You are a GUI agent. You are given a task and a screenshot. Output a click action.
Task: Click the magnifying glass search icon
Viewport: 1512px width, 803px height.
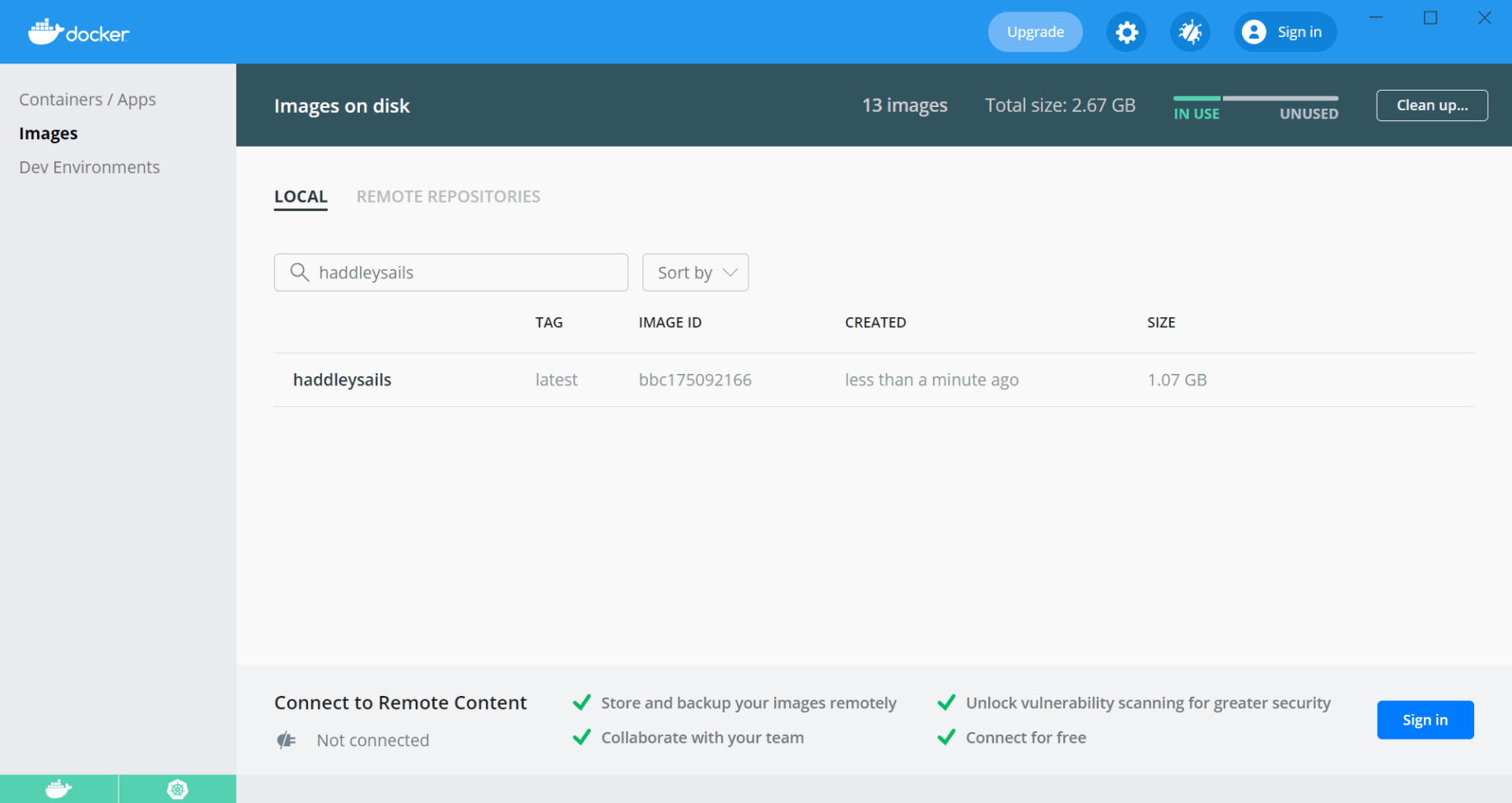pyautogui.click(x=299, y=273)
